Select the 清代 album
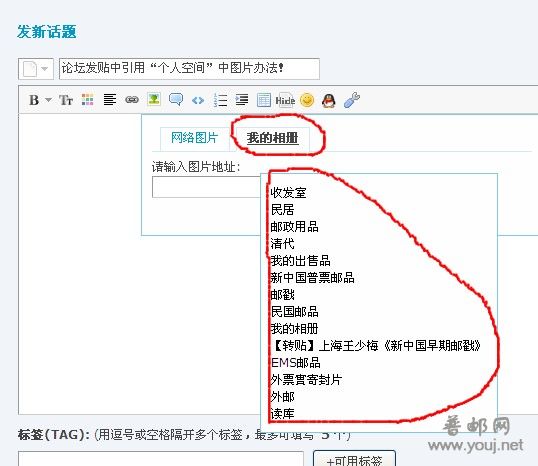The width and height of the screenshot is (538, 466). tap(282, 244)
